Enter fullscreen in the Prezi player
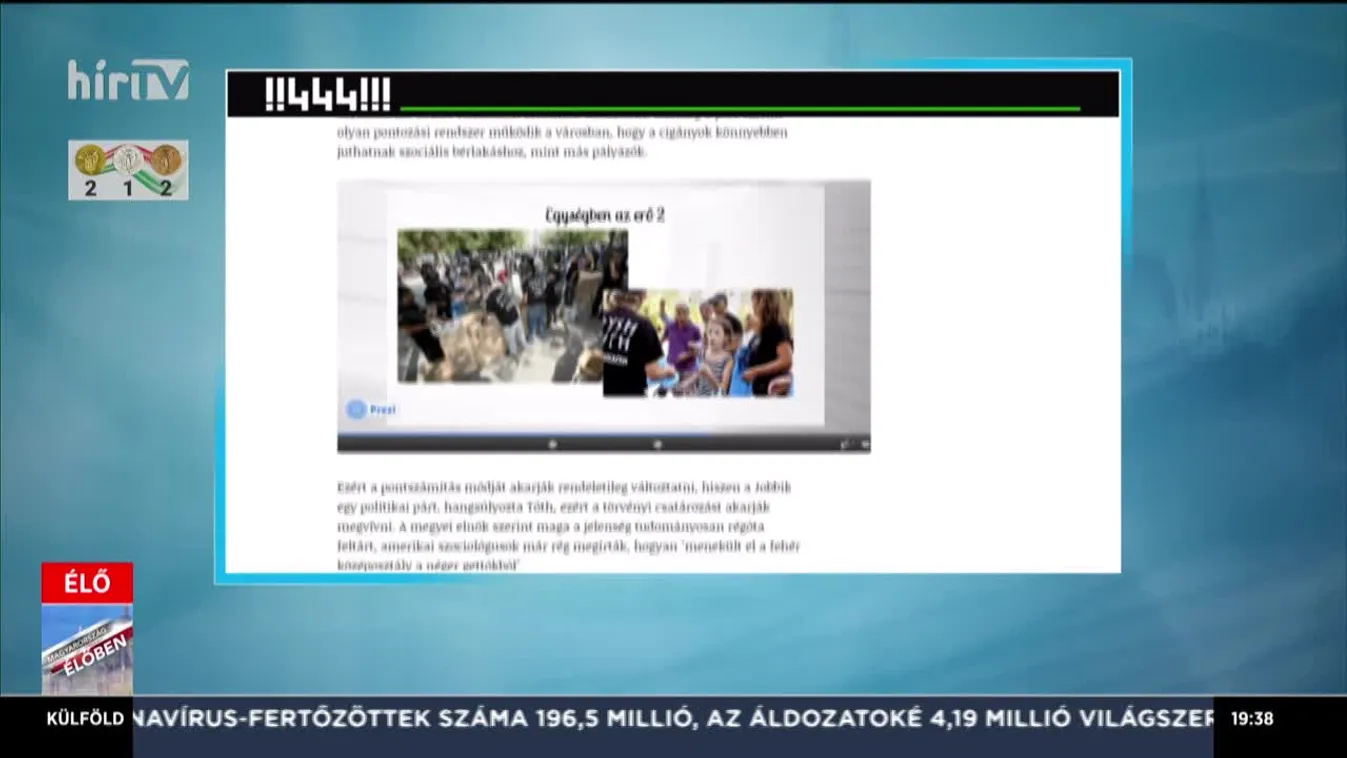The width and height of the screenshot is (1347, 758). 845,444
